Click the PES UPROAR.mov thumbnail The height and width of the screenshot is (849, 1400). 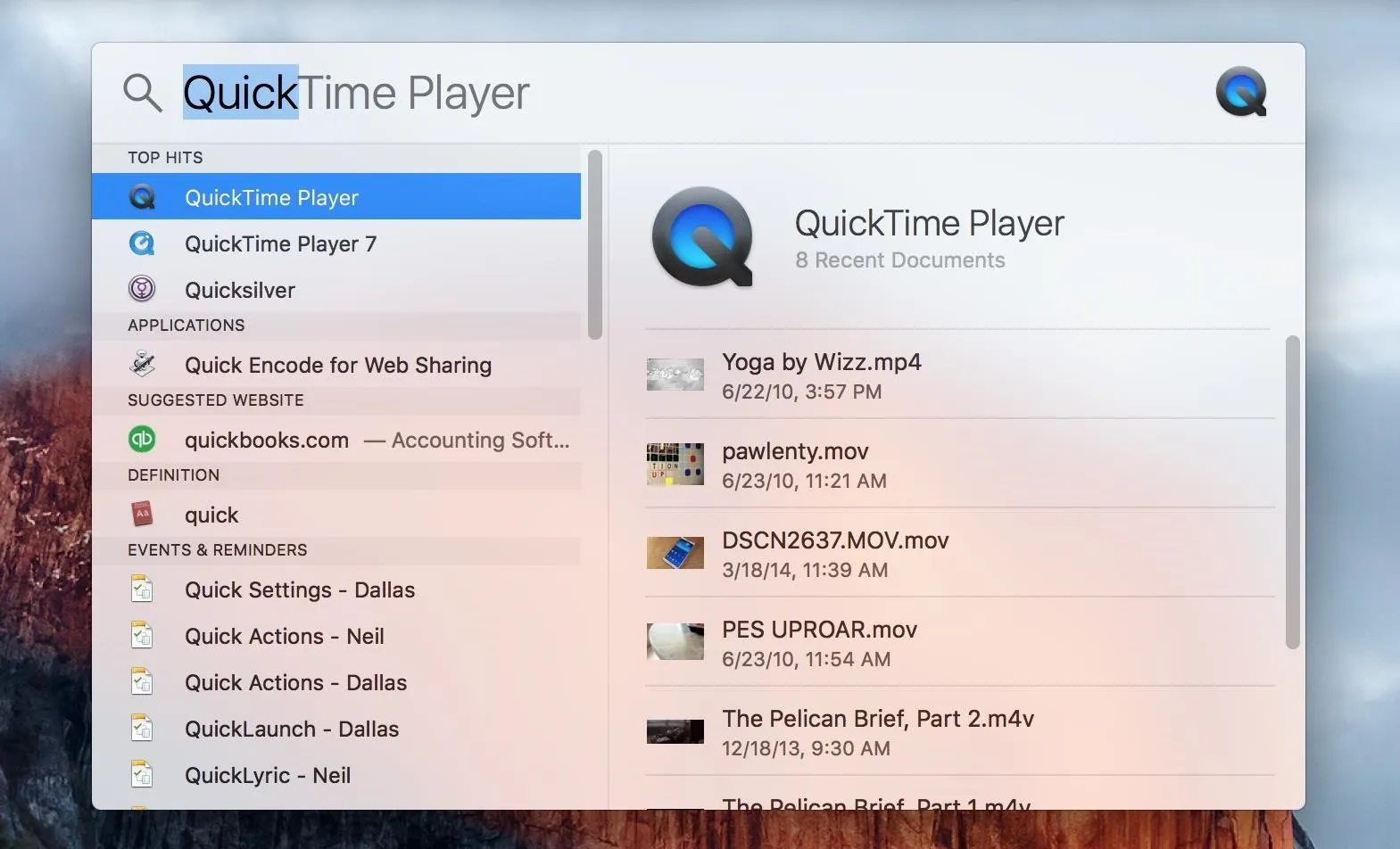click(675, 642)
